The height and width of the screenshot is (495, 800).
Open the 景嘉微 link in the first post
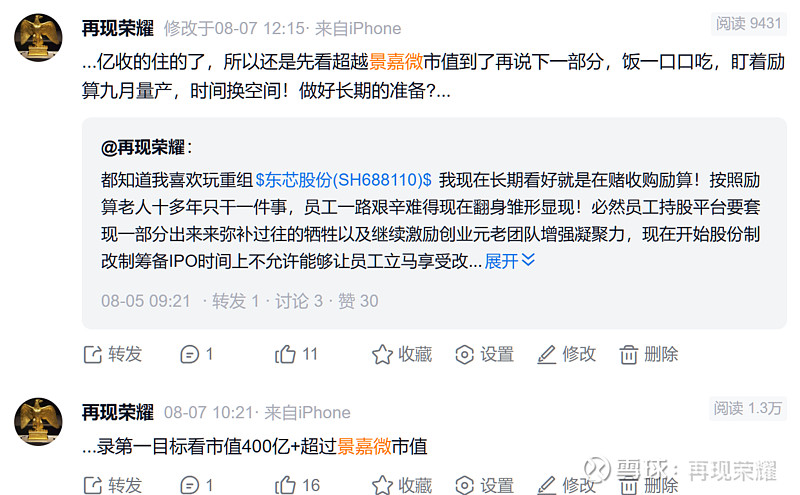[x=396, y=62]
